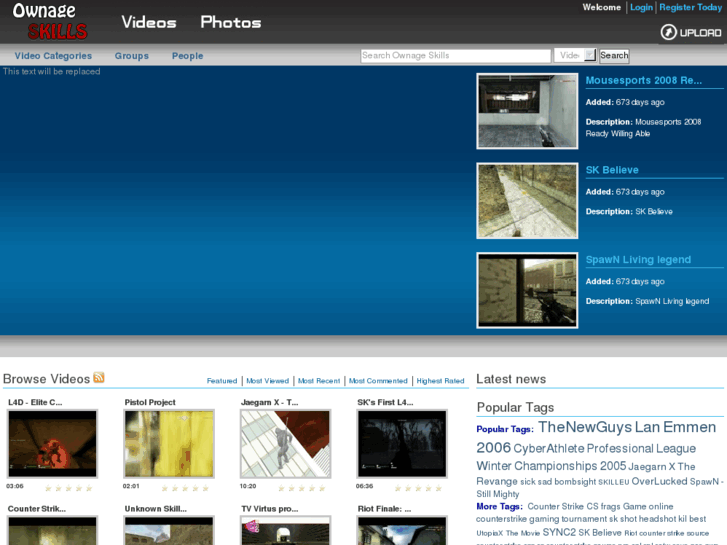The height and width of the screenshot is (545, 727).
Task: Open the Mousesports 2008 featured thumbnail
Action: pyautogui.click(x=527, y=111)
